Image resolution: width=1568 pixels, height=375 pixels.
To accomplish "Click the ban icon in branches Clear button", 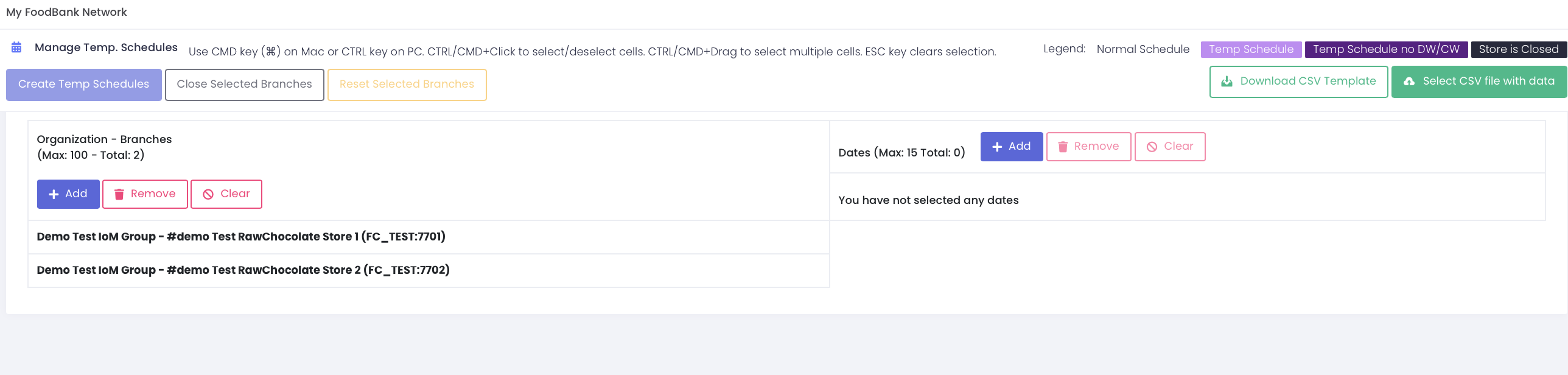I will [208, 194].
